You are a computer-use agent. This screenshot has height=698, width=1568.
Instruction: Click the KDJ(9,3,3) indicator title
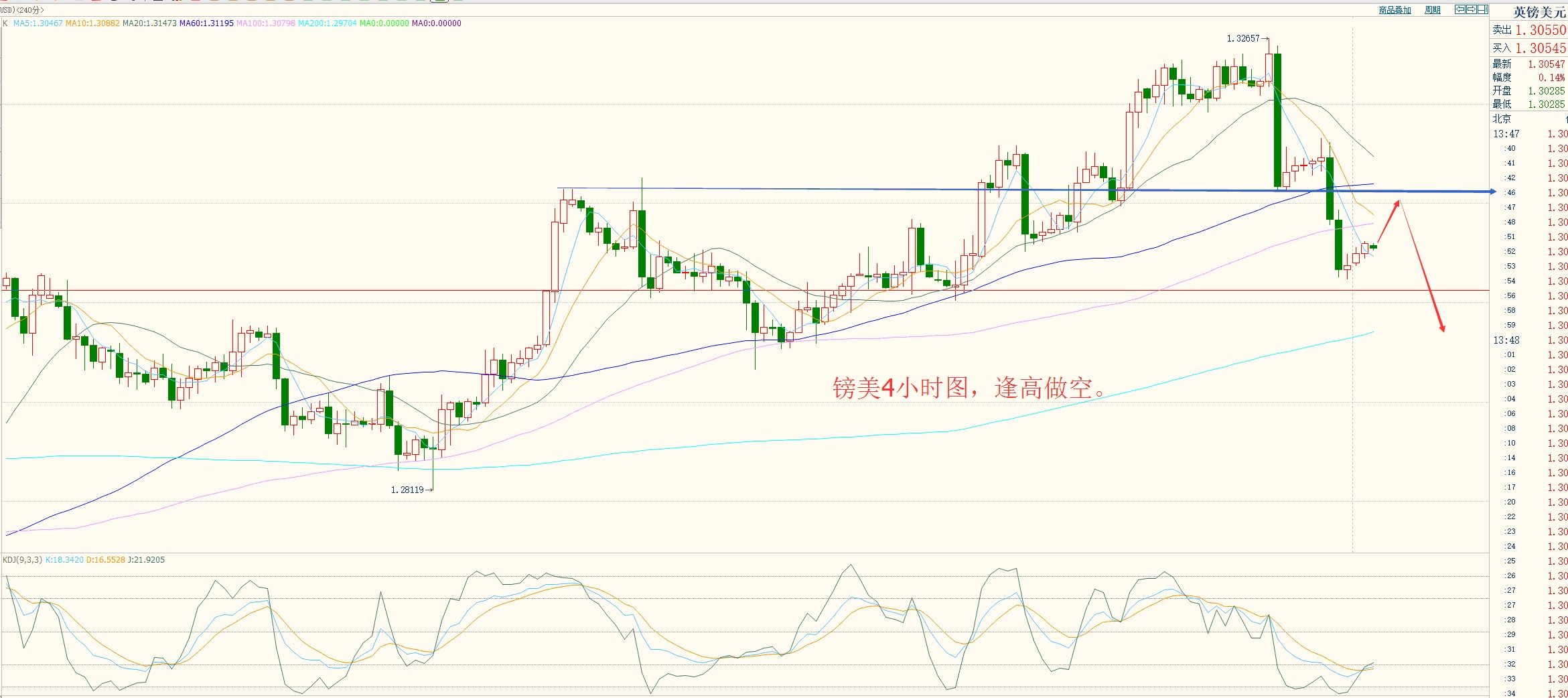point(23,560)
